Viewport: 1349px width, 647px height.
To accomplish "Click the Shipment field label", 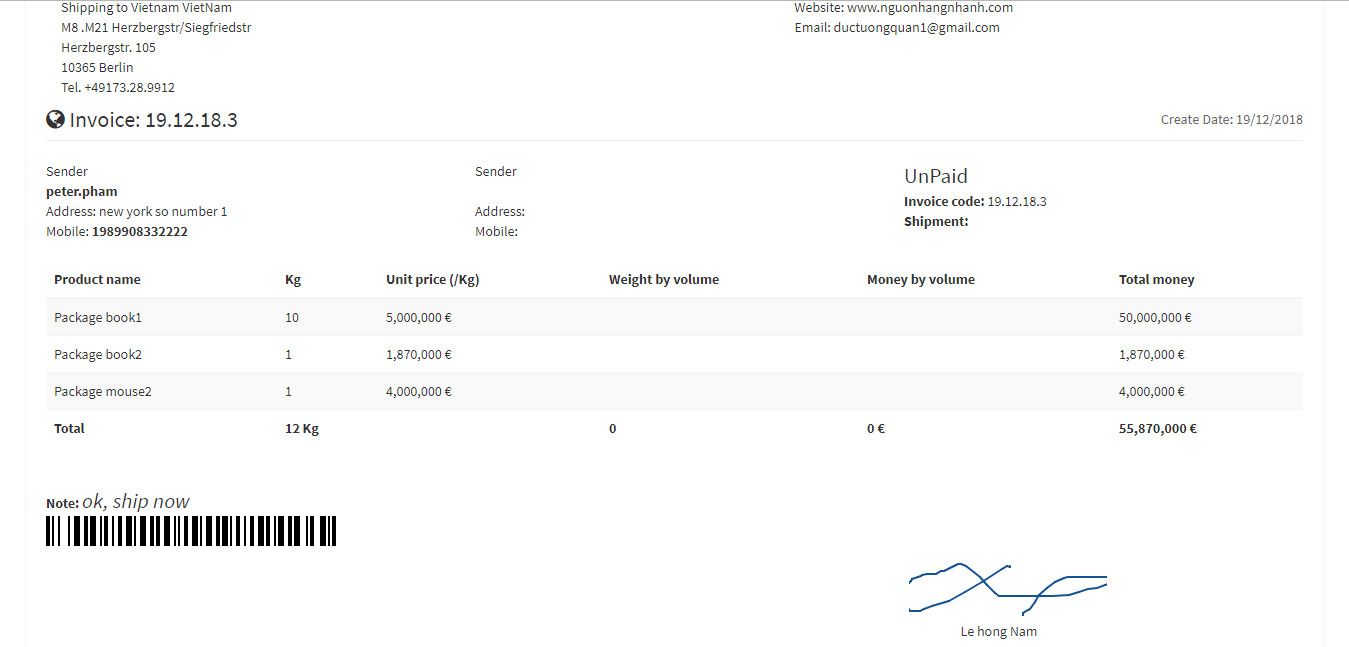I will point(935,221).
